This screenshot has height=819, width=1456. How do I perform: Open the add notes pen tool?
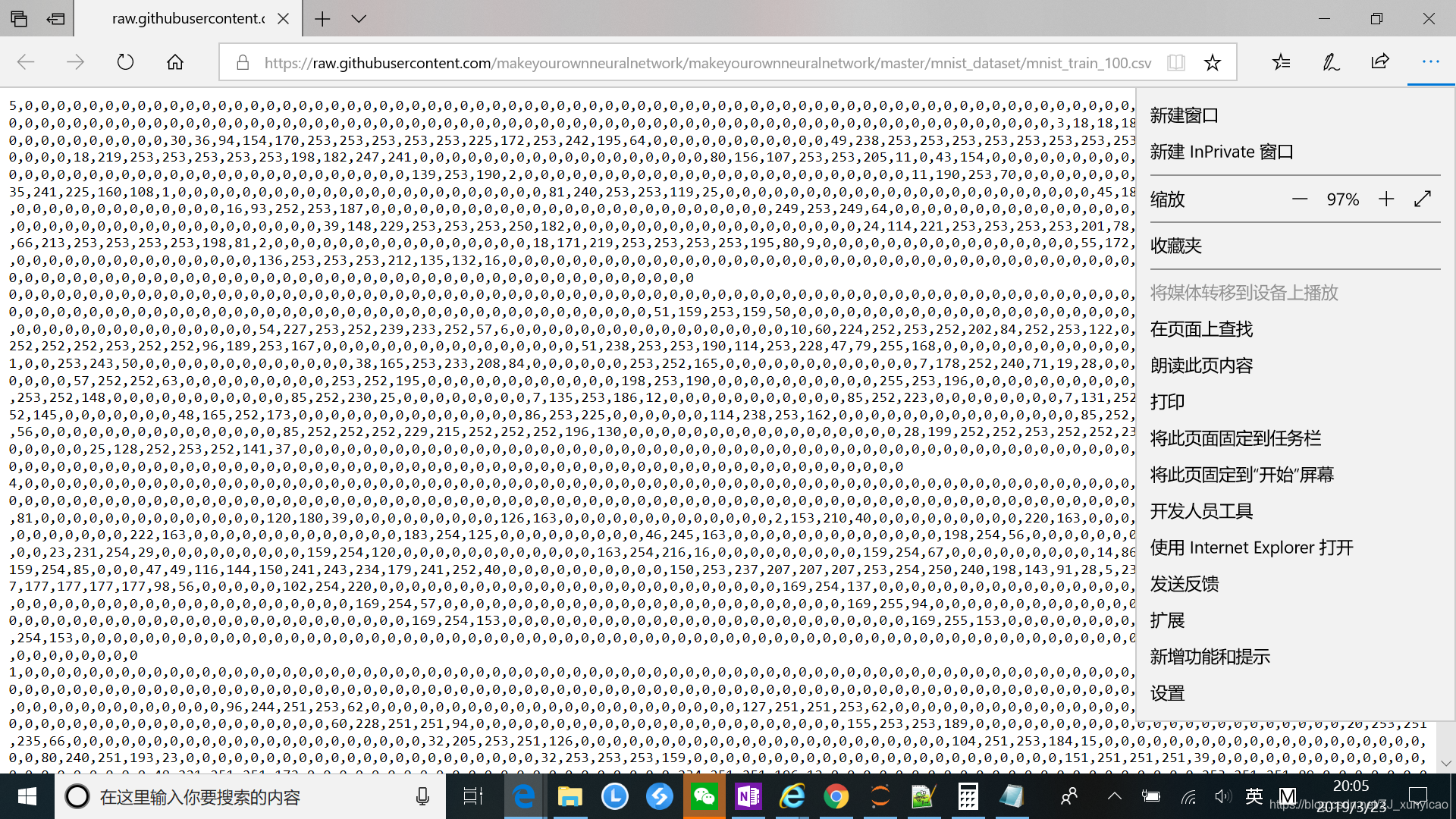(1331, 62)
